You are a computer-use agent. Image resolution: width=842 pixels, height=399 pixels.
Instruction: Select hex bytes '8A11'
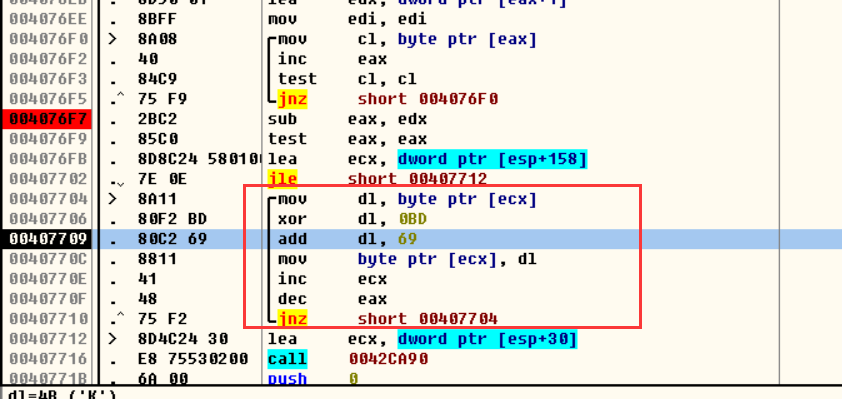coord(157,199)
